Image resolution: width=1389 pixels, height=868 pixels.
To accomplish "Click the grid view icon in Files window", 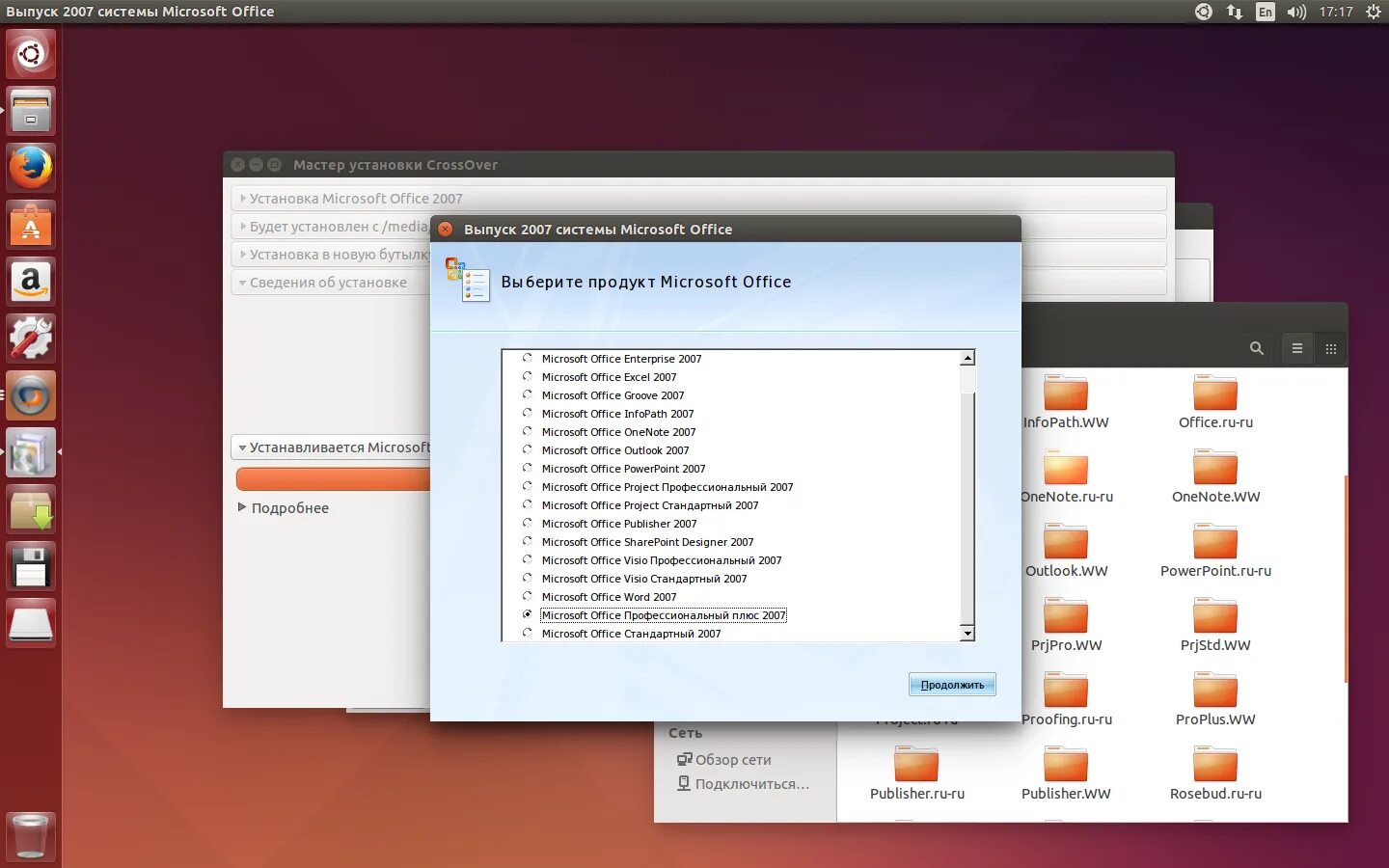I will pos(1331,349).
